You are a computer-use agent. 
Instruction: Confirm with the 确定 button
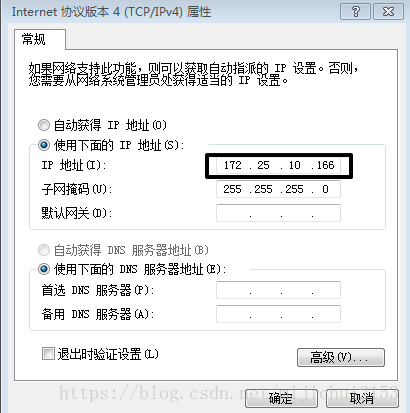(x=281, y=398)
